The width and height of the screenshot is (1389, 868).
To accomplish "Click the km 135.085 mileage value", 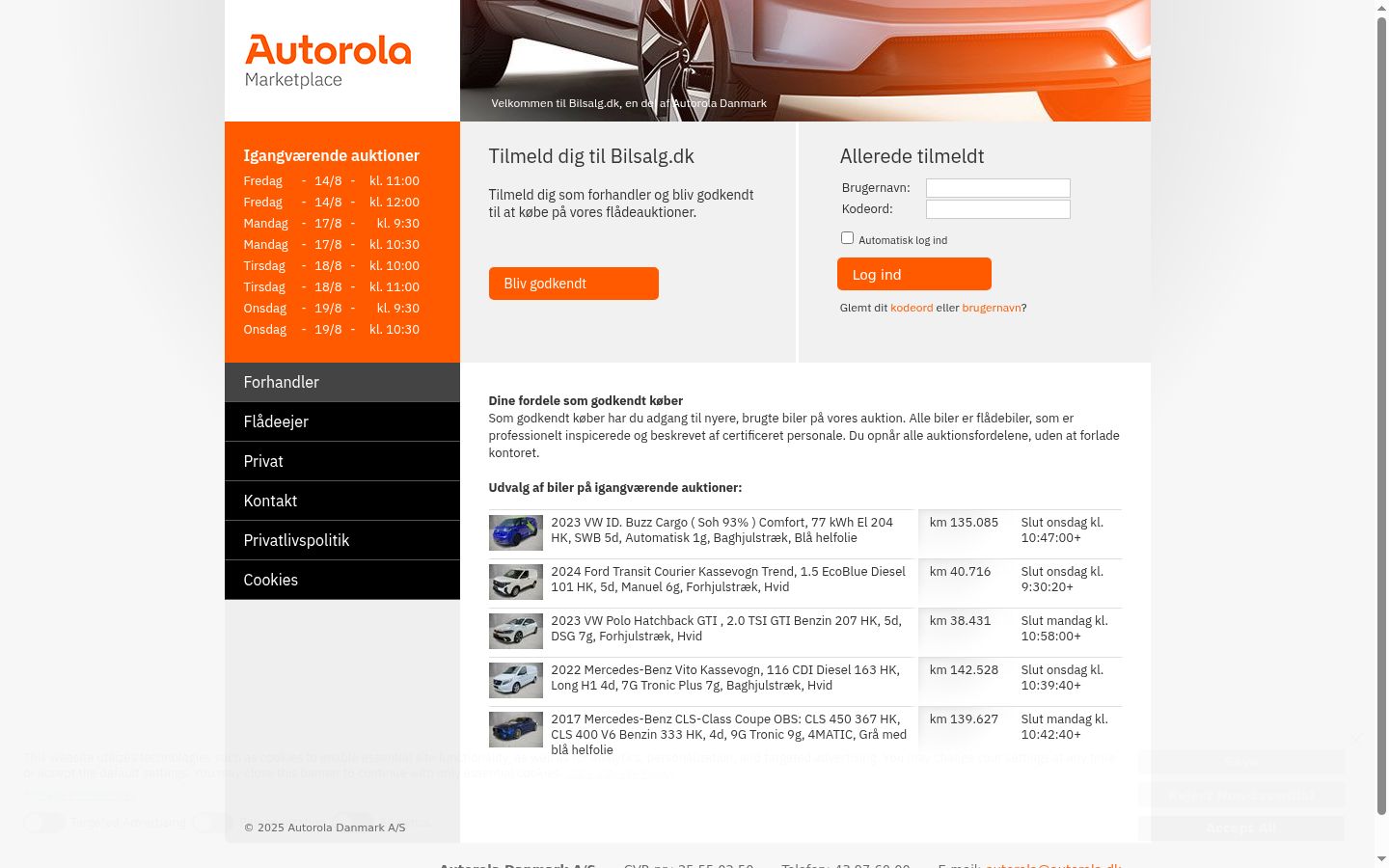I will (x=964, y=523).
